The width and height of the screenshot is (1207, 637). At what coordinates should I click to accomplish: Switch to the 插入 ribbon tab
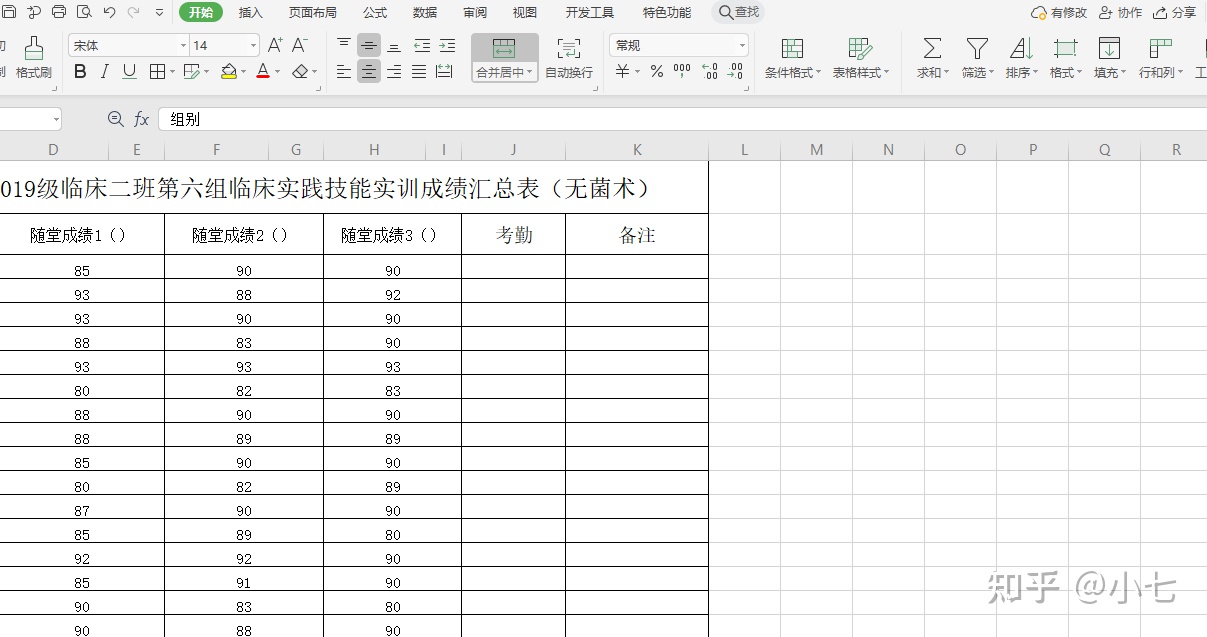[x=250, y=12]
